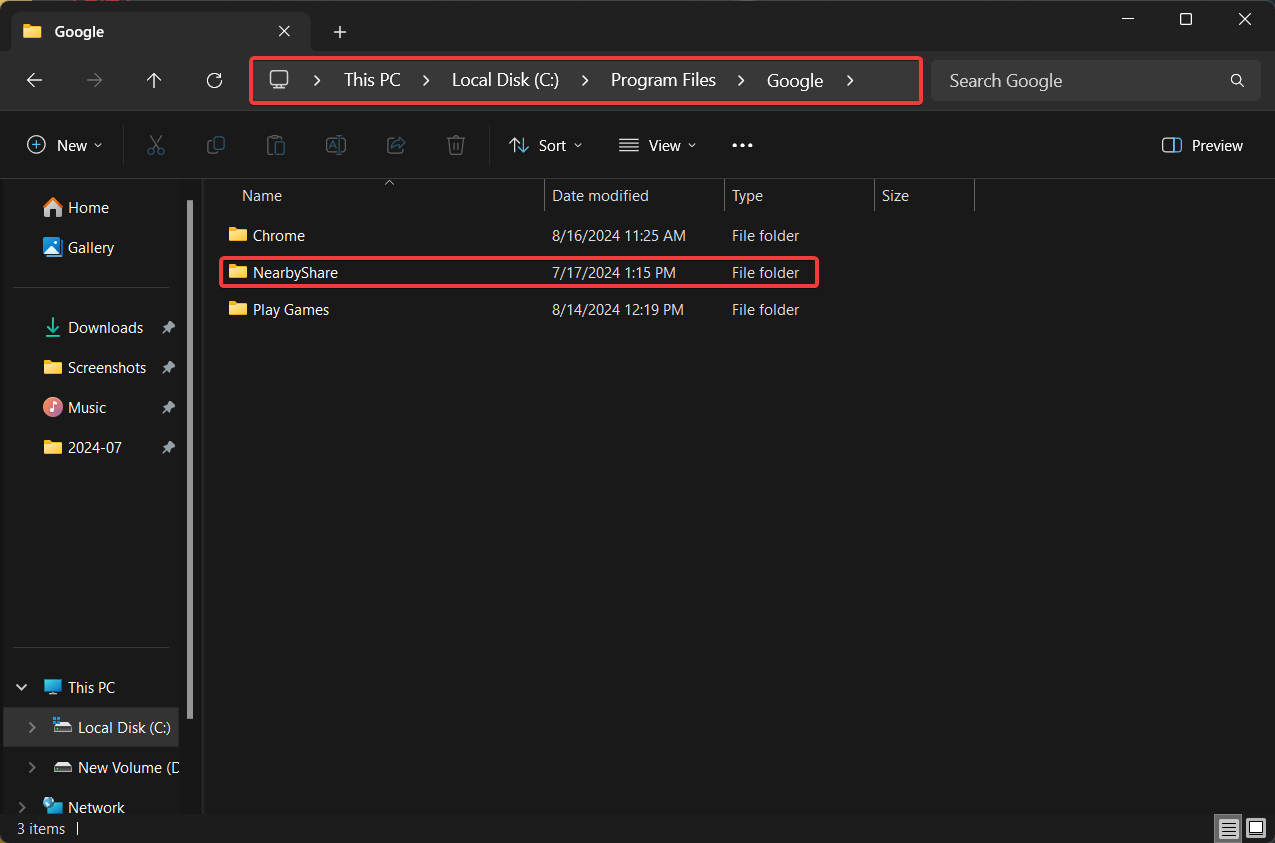Viewport: 1275px width, 843px height.
Task: Click date 8/14/2024 12:19 PM cell
Action: click(x=618, y=310)
